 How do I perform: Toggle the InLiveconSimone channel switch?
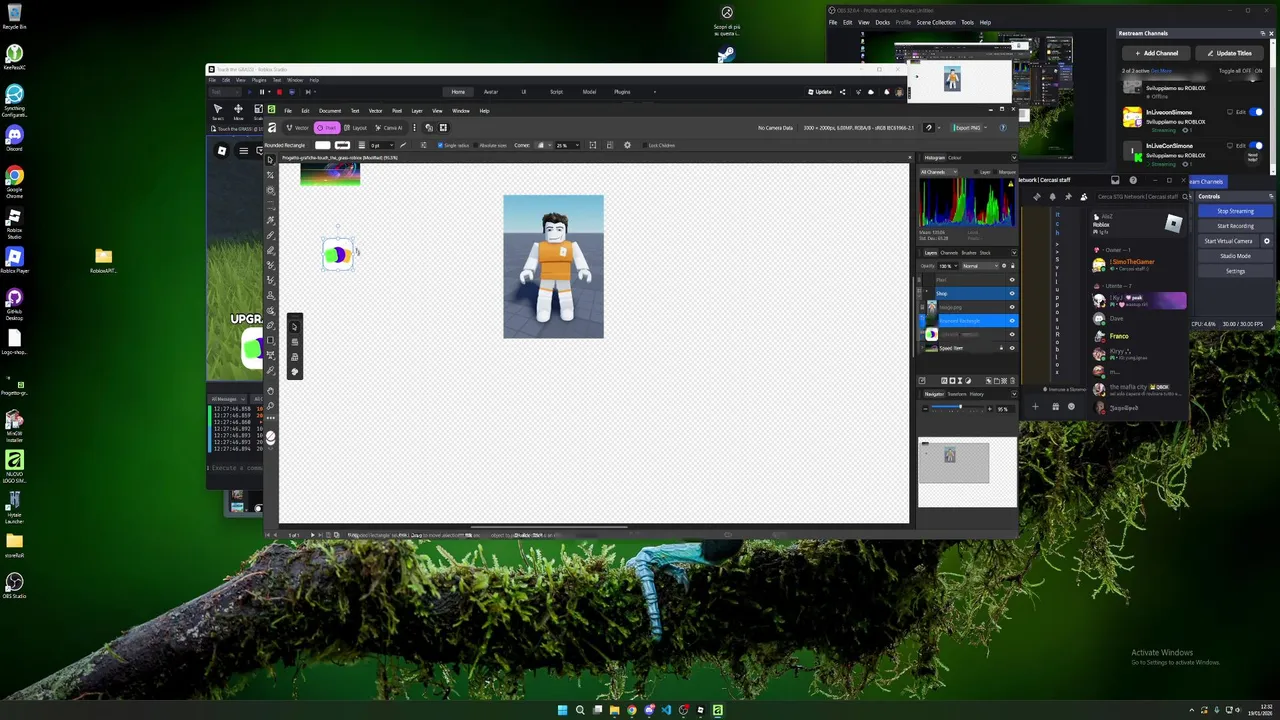[x=1257, y=112]
